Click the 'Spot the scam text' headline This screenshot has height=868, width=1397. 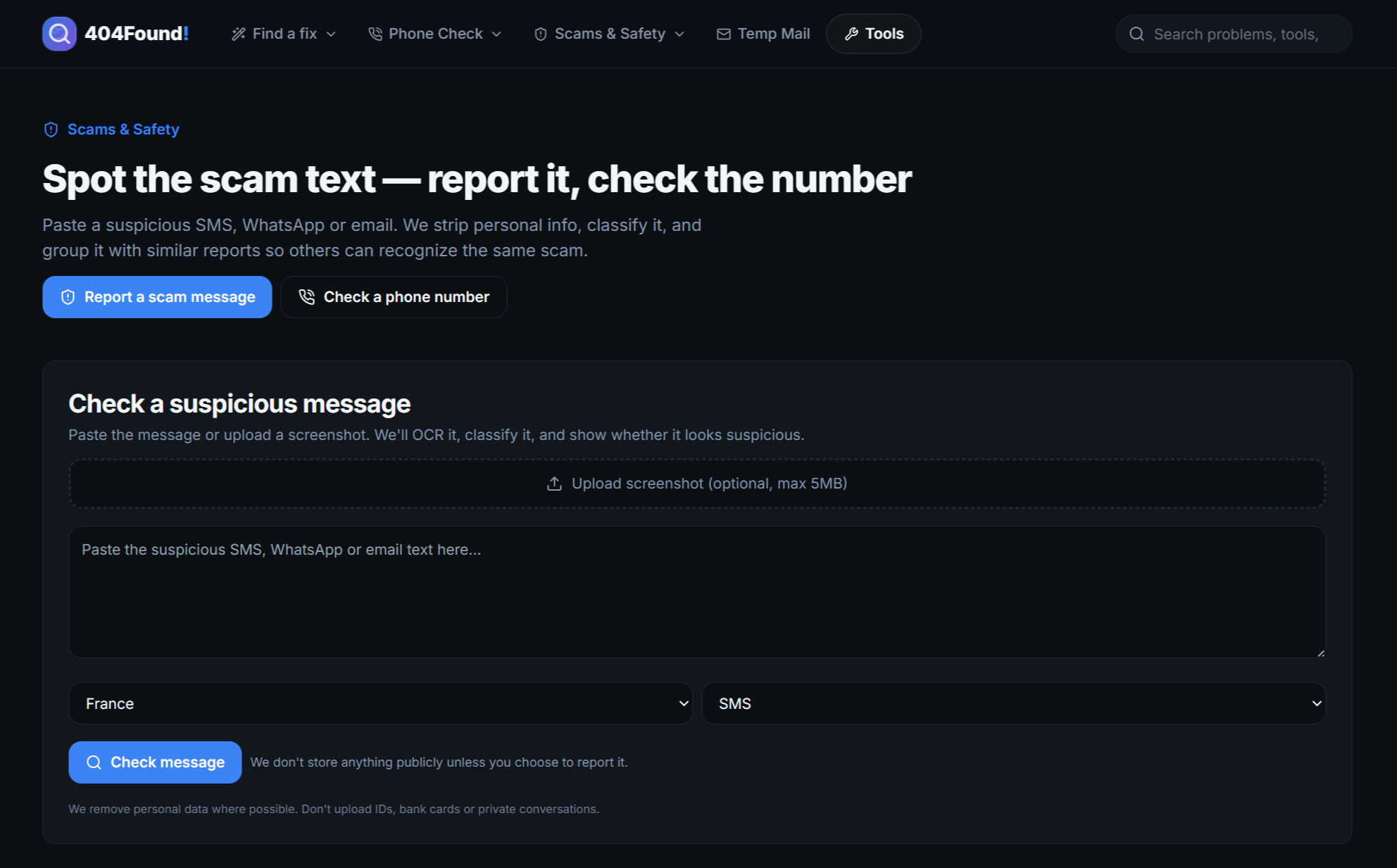(x=477, y=179)
